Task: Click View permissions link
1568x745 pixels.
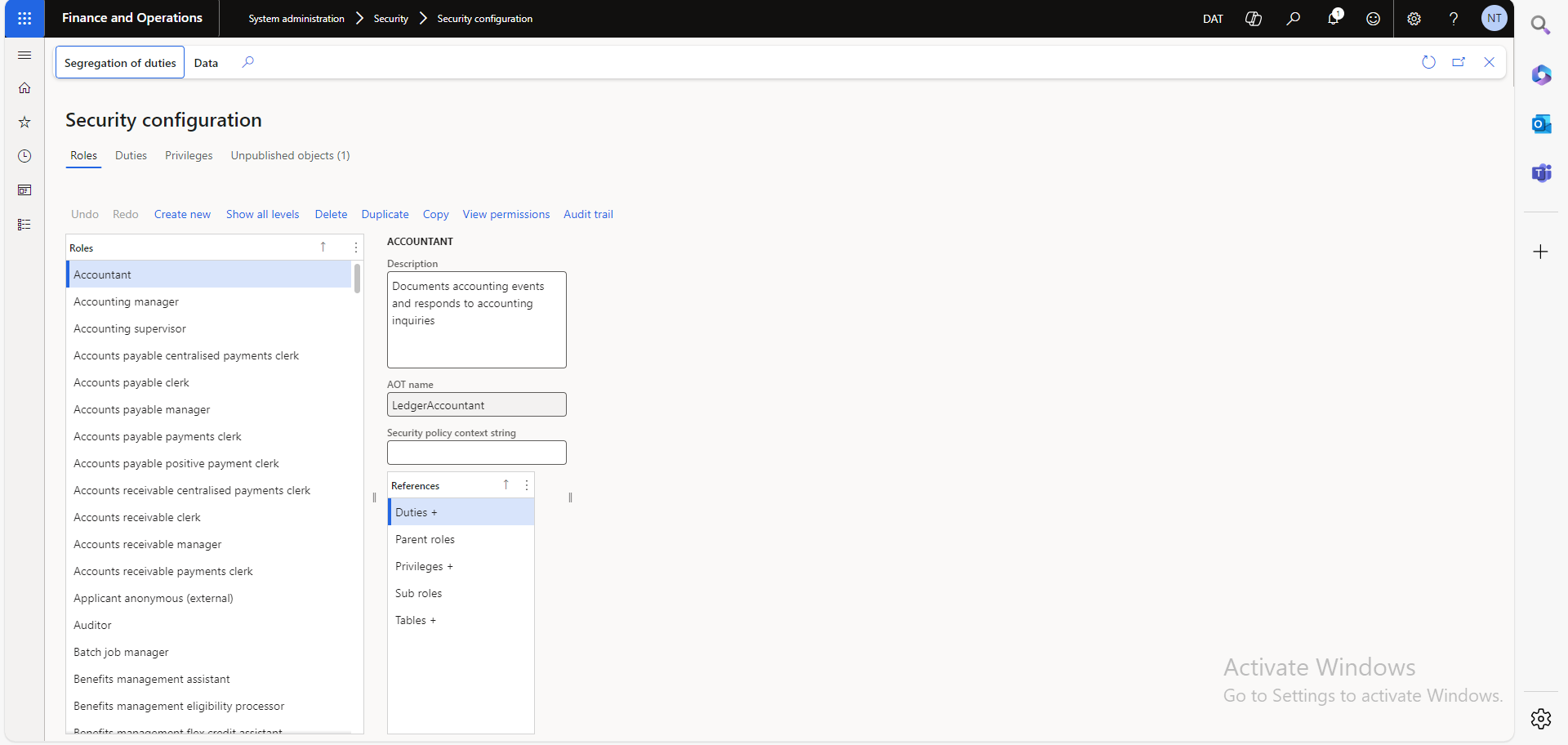Action: pyautogui.click(x=506, y=214)
